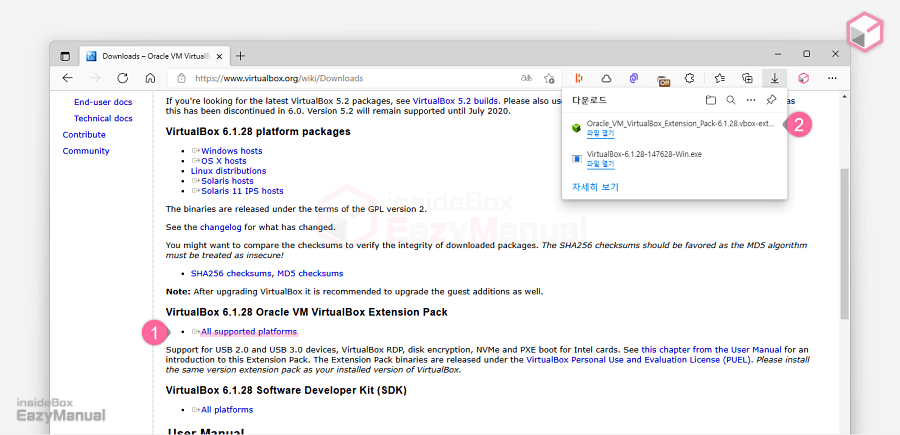The width and height of the screenshot is (900, 435).
Task: Open the tab actions menu icon
Action: [x=65, y=56]
